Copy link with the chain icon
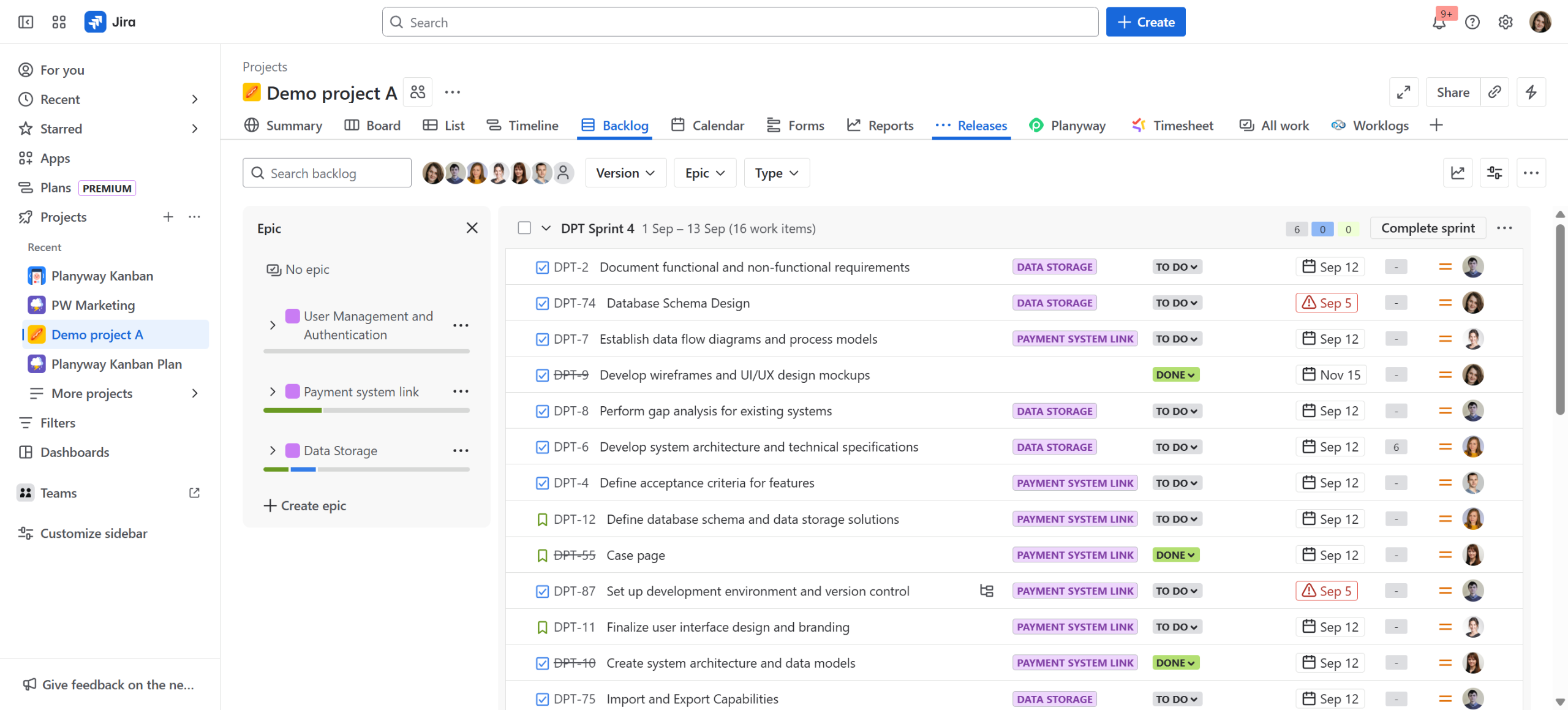 (1494, 93)
